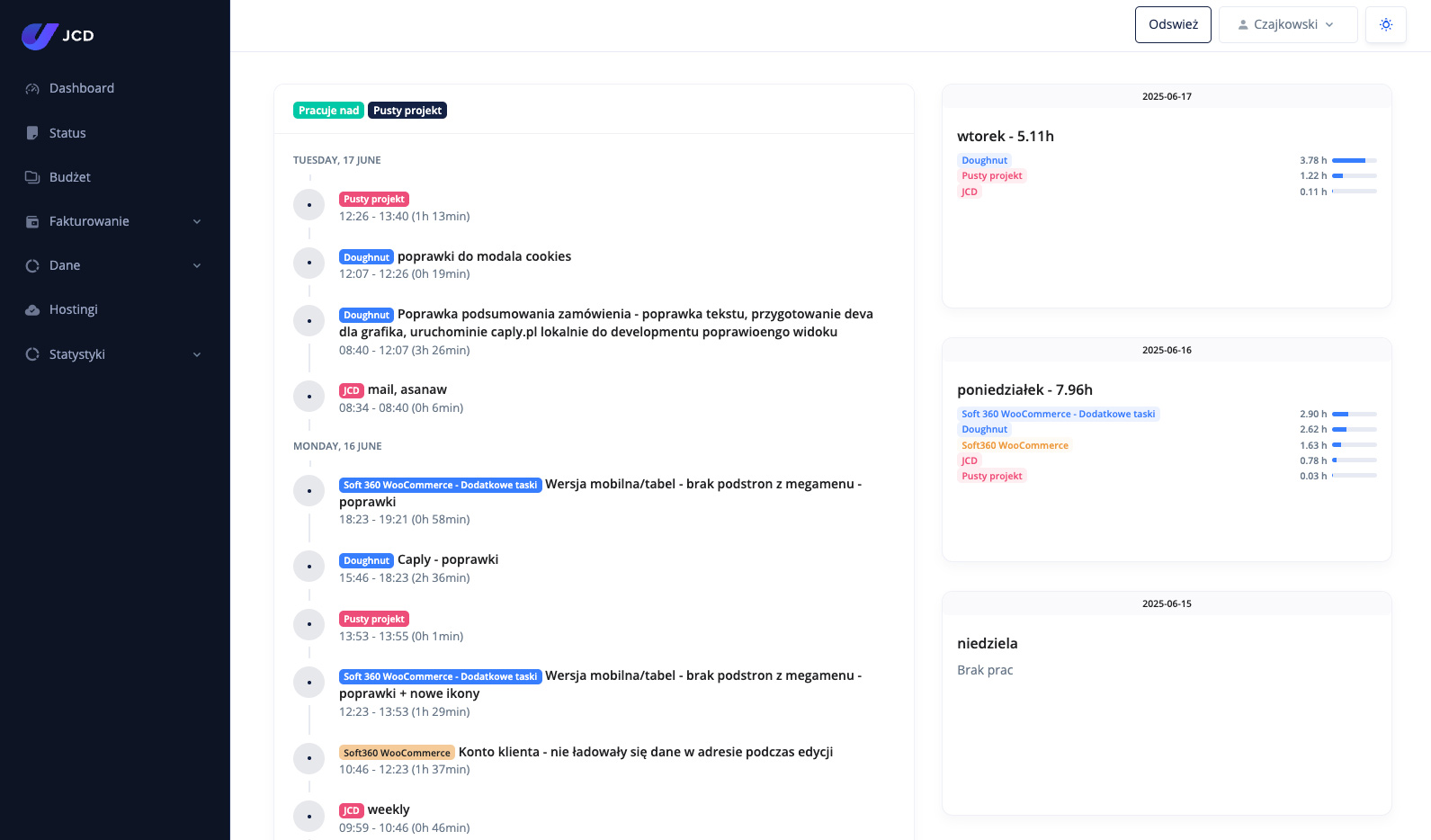Screen dimensions: 1431x840
Task: Click the Statystyki circle icon
Action: click(x=32, y=354)
